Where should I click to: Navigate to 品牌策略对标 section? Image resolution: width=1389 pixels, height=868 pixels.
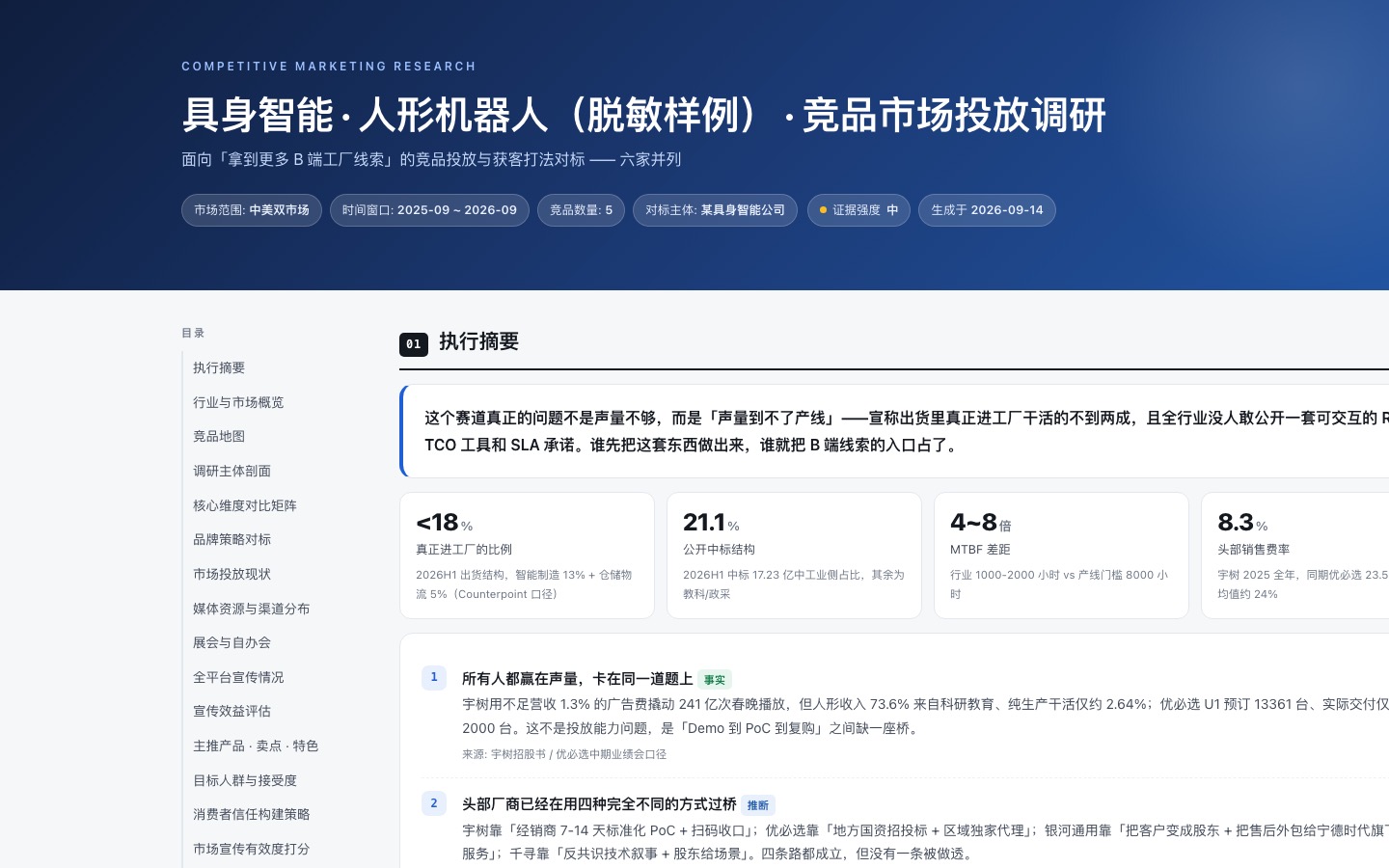pyautogui.click(x=231, y=539)
